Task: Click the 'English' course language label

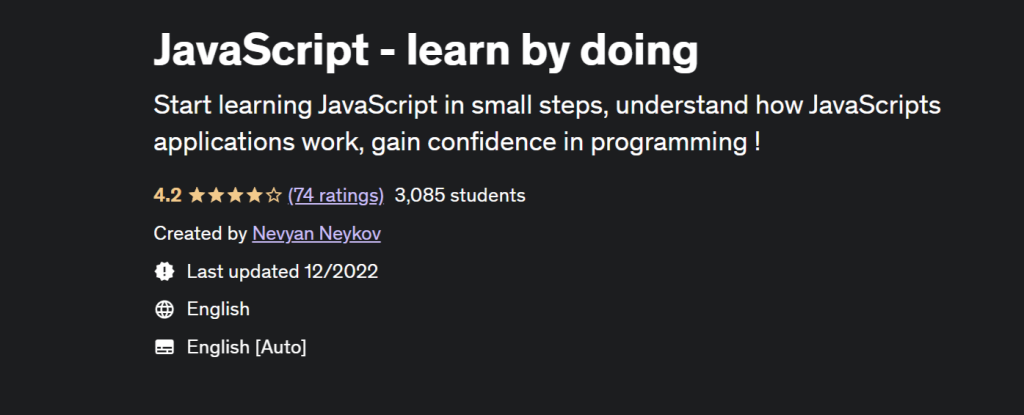Action: [x=218, y=309]
